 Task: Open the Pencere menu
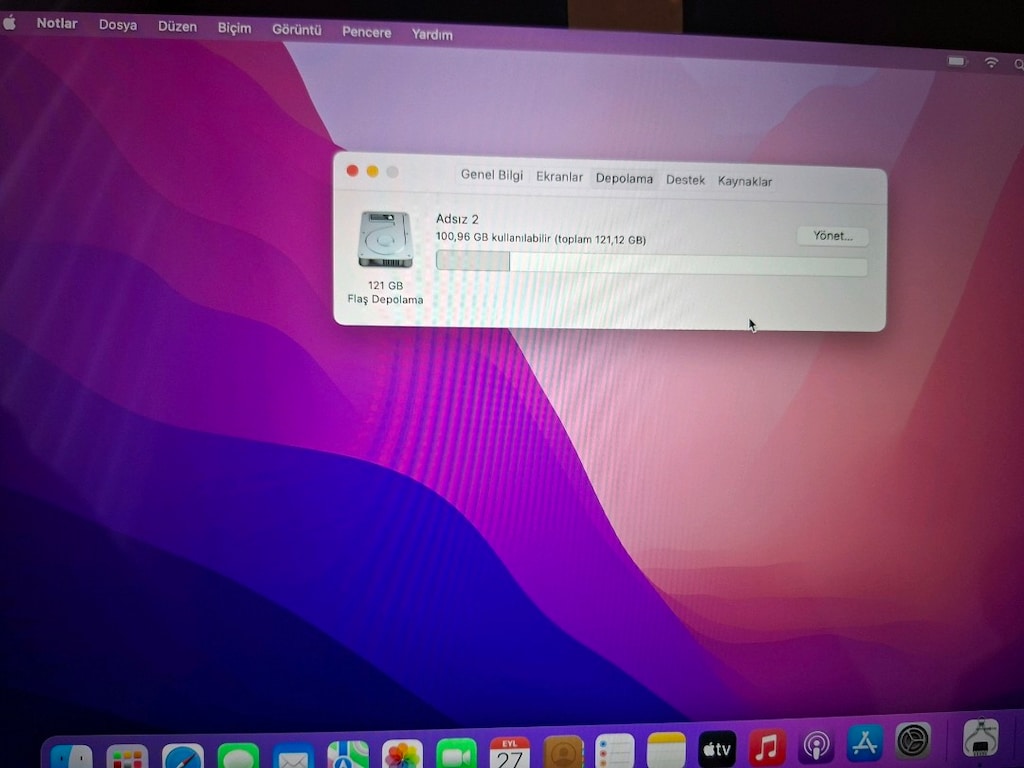tap(366, 32)
